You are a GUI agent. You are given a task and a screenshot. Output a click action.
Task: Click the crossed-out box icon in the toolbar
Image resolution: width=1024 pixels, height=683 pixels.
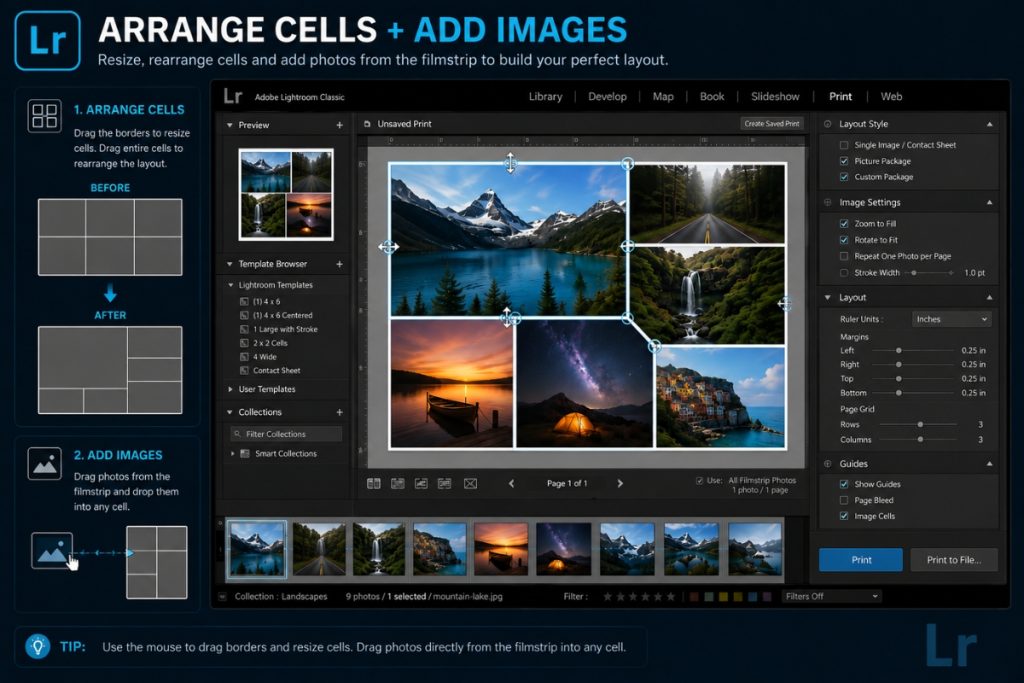(x=470, y=483)
